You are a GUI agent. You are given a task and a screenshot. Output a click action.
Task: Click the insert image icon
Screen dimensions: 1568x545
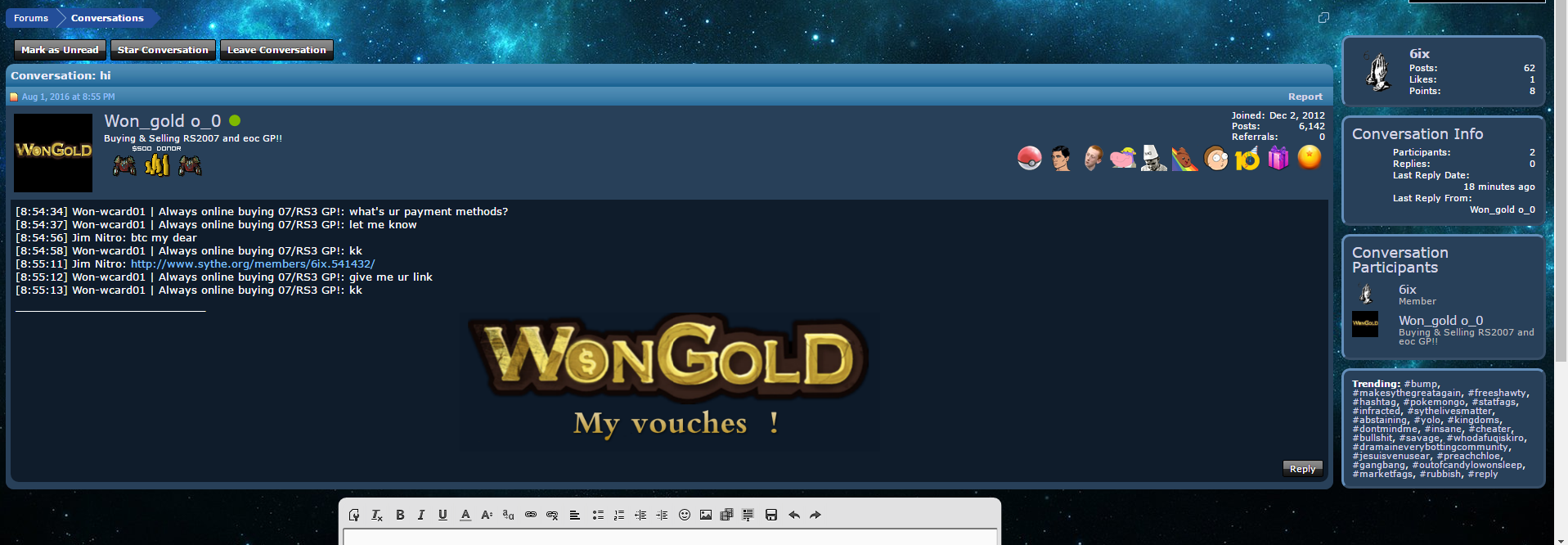706,515
